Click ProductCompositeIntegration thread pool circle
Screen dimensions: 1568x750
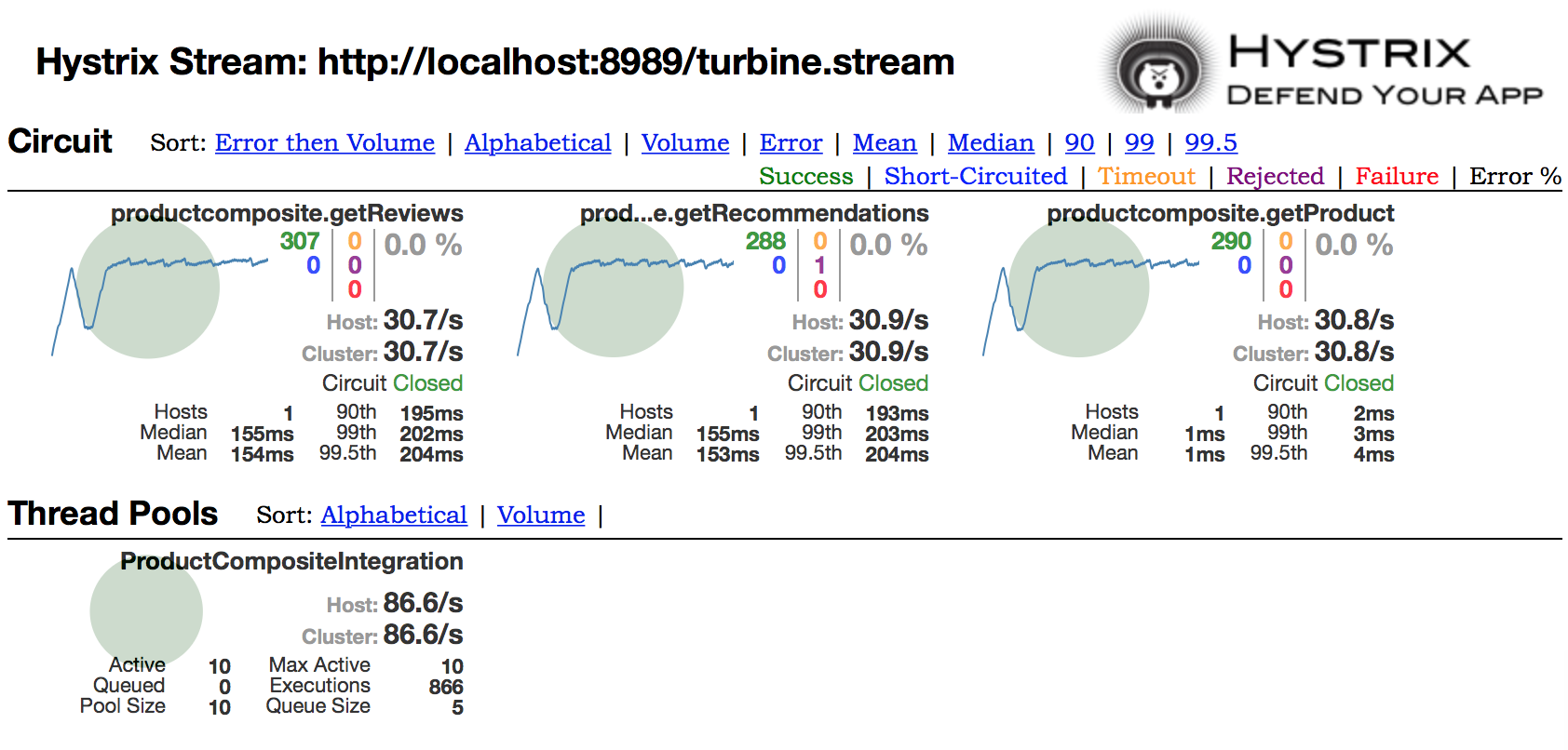click(146, 611)
